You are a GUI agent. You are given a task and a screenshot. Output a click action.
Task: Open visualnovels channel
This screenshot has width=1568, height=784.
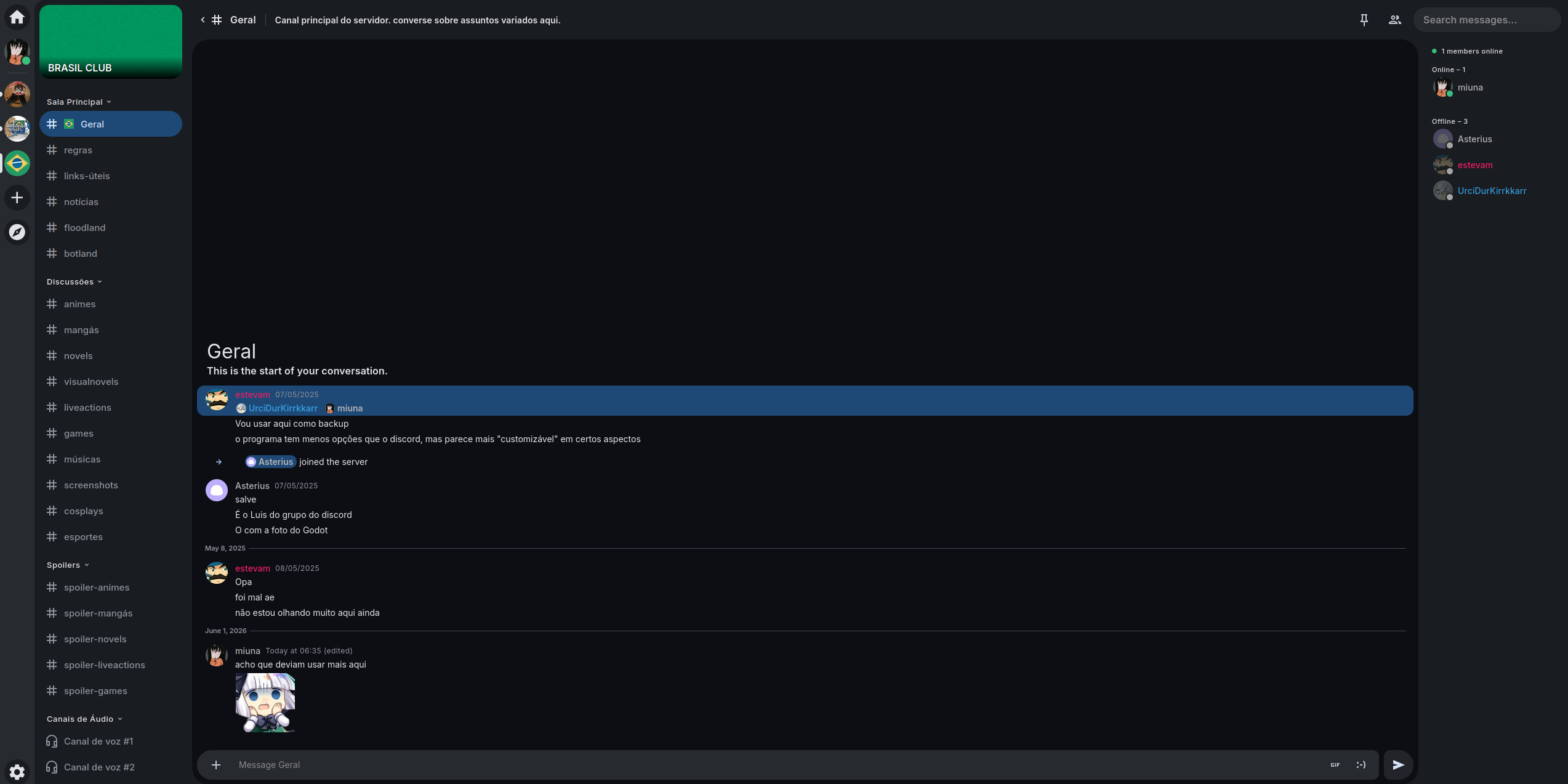coord(111,381)
